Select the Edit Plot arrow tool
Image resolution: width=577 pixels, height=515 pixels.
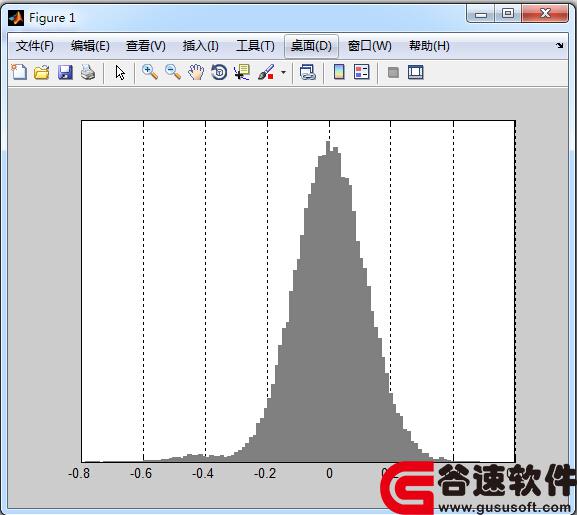pos(120,72)
